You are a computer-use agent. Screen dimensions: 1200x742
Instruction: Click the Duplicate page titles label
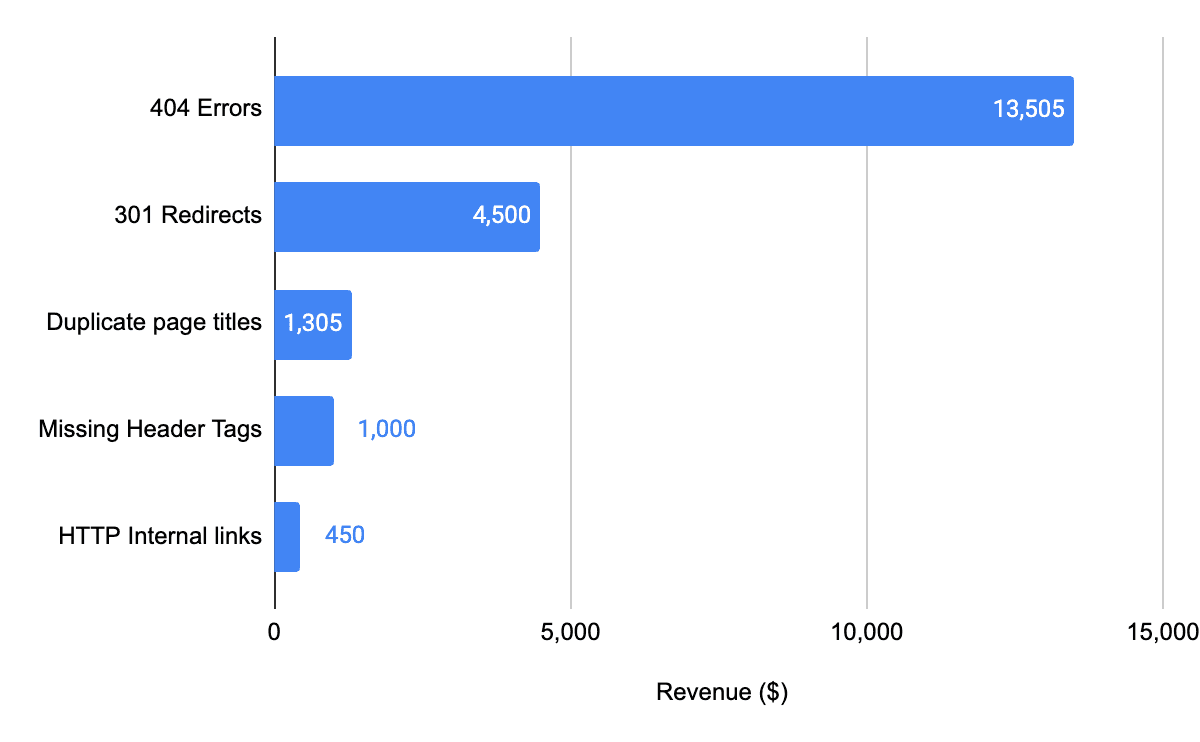click(x=154, y=322)
